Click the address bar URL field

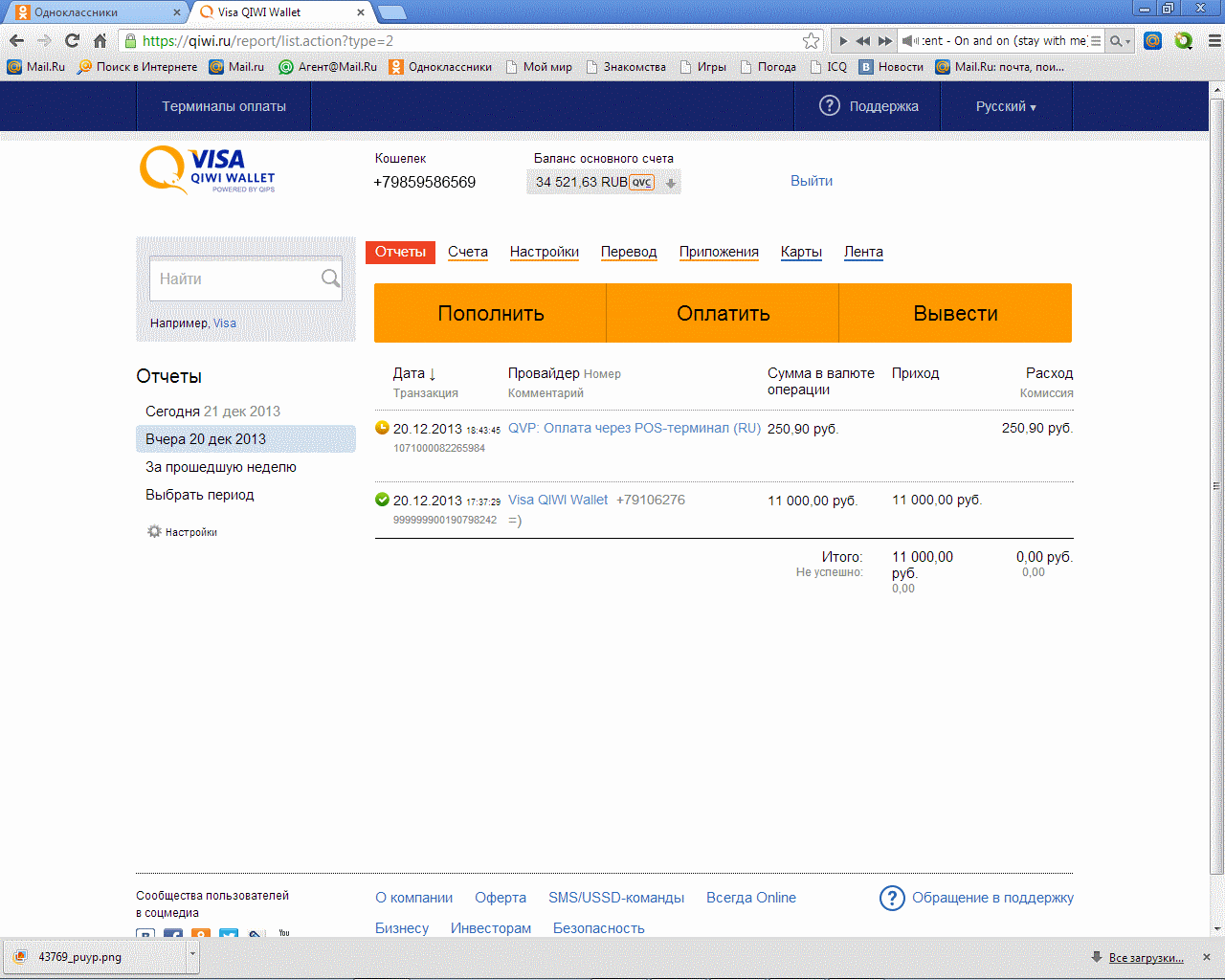469,40
